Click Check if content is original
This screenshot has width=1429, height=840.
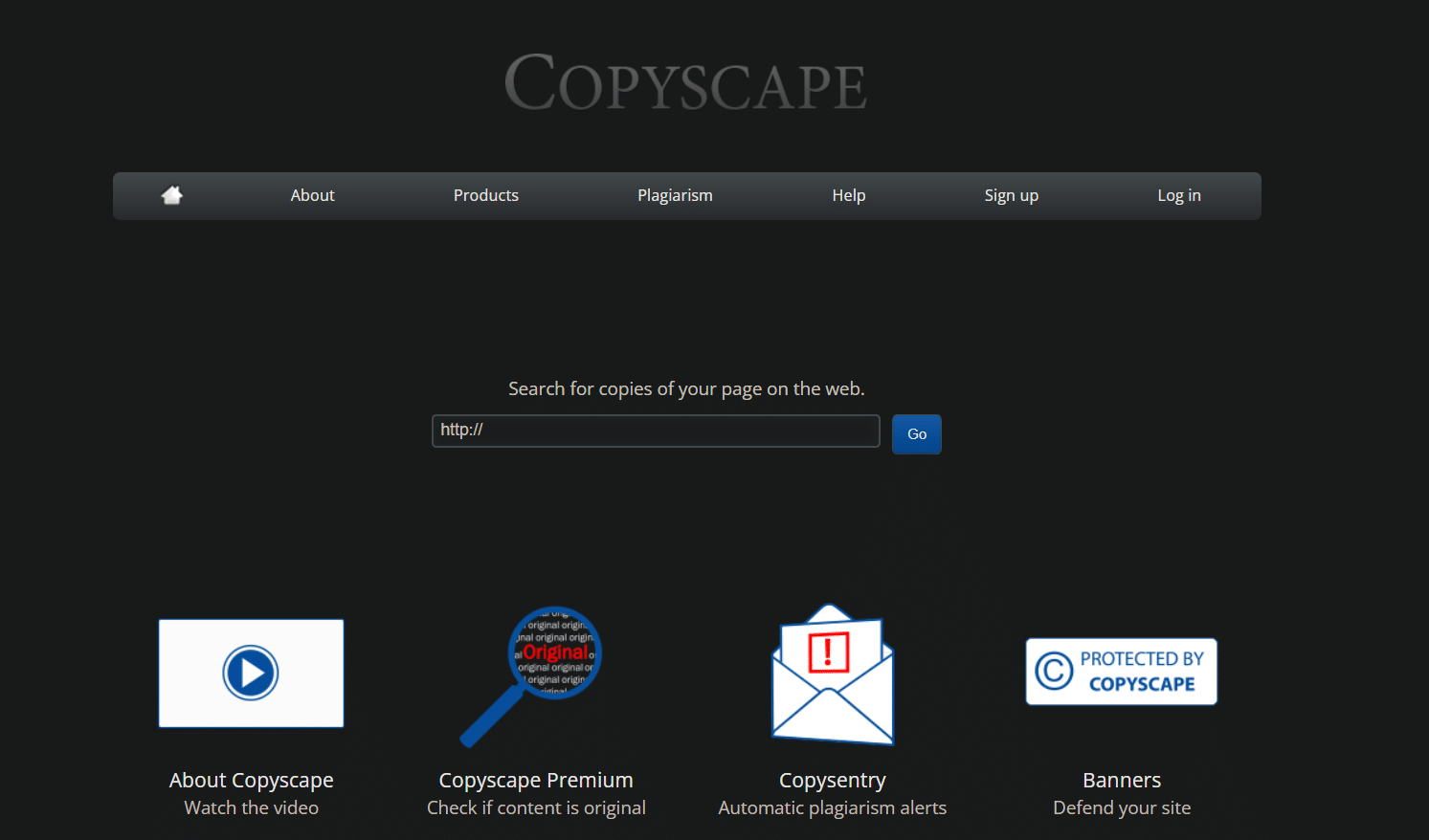click(x=536, y=807)
